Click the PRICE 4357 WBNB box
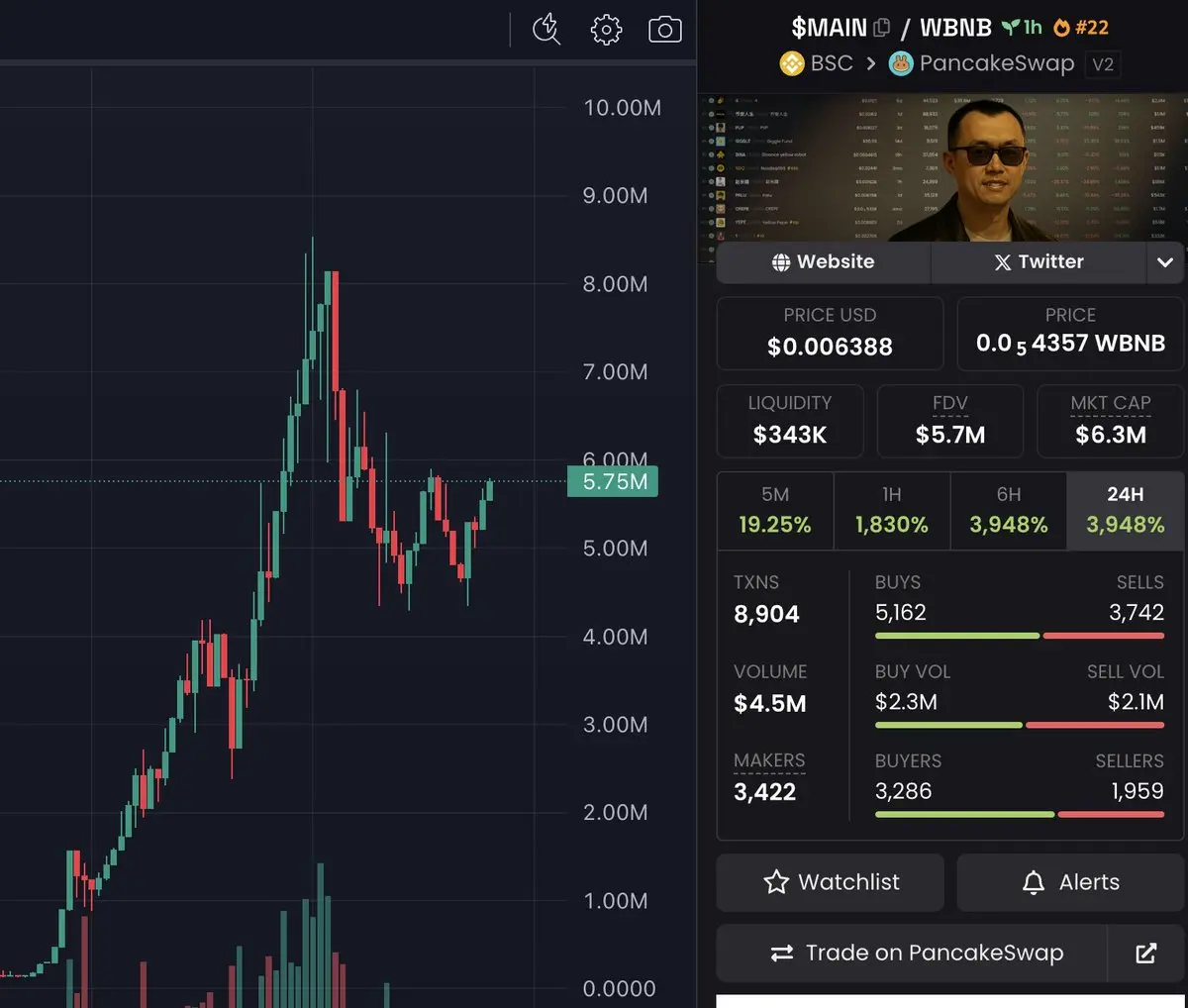 click(1070, 333)
